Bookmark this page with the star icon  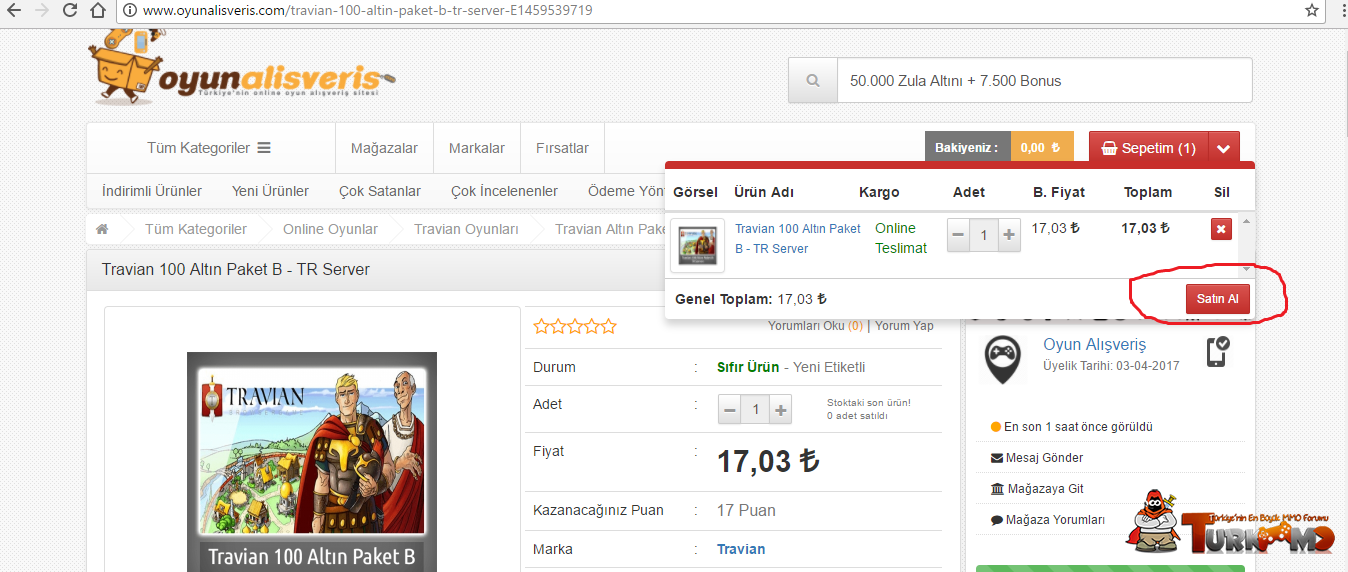[1312, 10]
